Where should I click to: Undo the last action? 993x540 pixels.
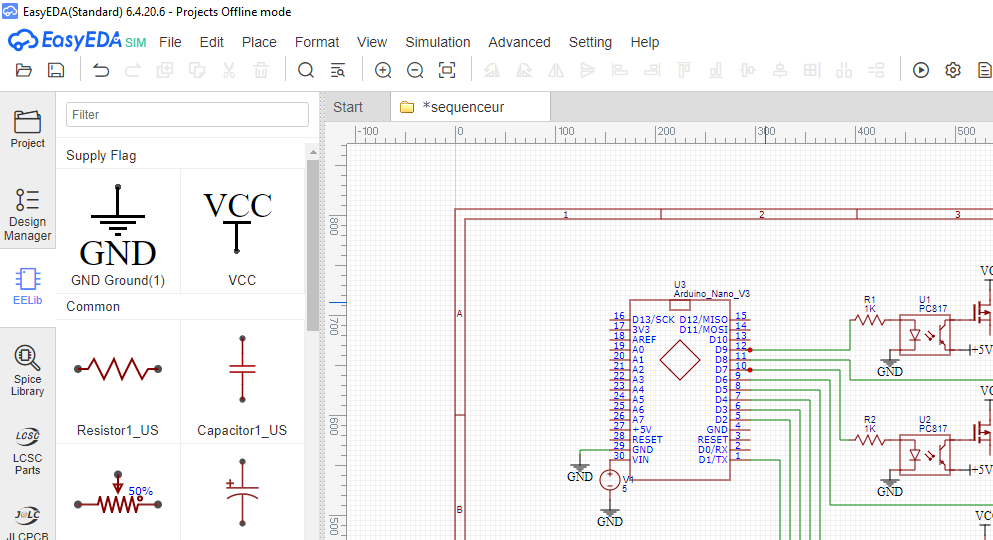101,70
